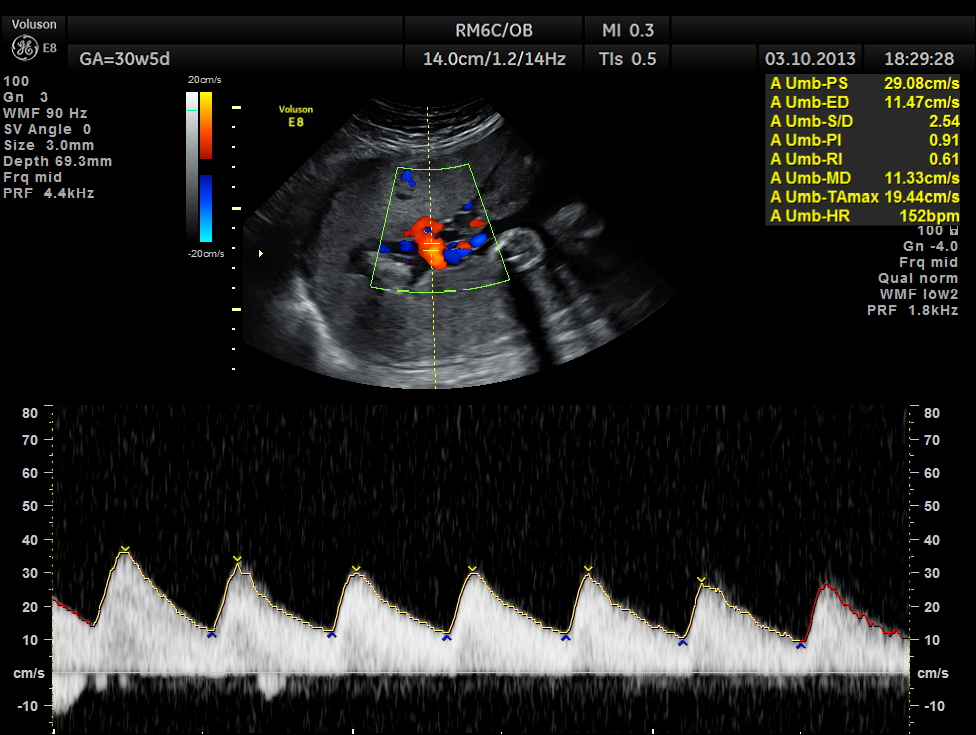The image size is (976, 735).
Task: Select the A Umb-RI result row
Action: (864, 159)
